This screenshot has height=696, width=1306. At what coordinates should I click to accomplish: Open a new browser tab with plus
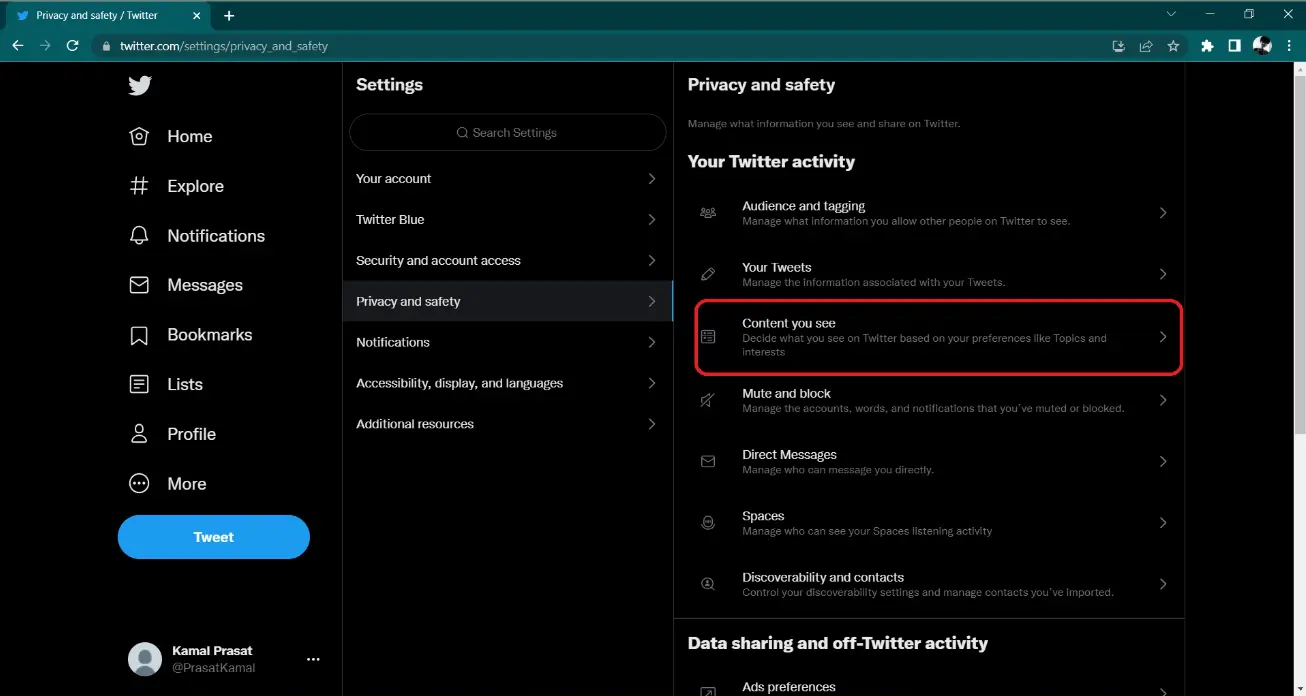pos(229,16)
